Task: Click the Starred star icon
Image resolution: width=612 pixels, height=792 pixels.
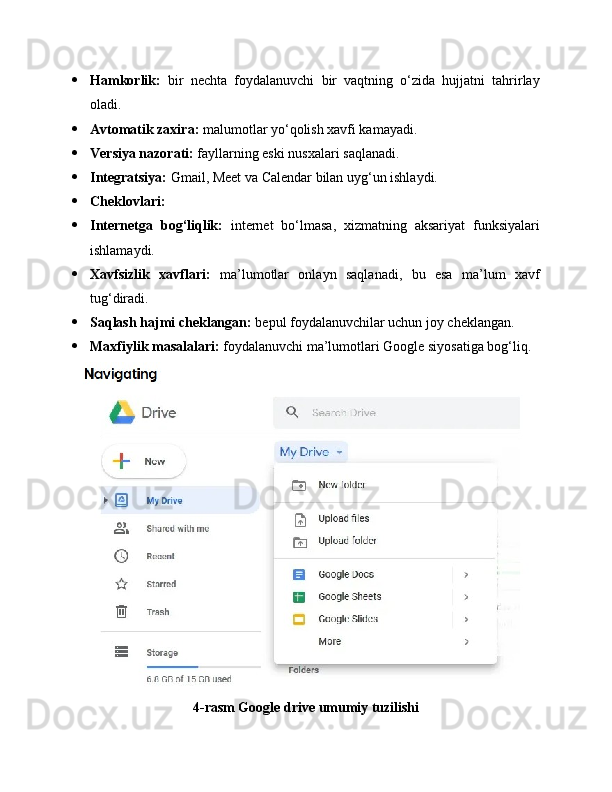Action: (121, 584)
